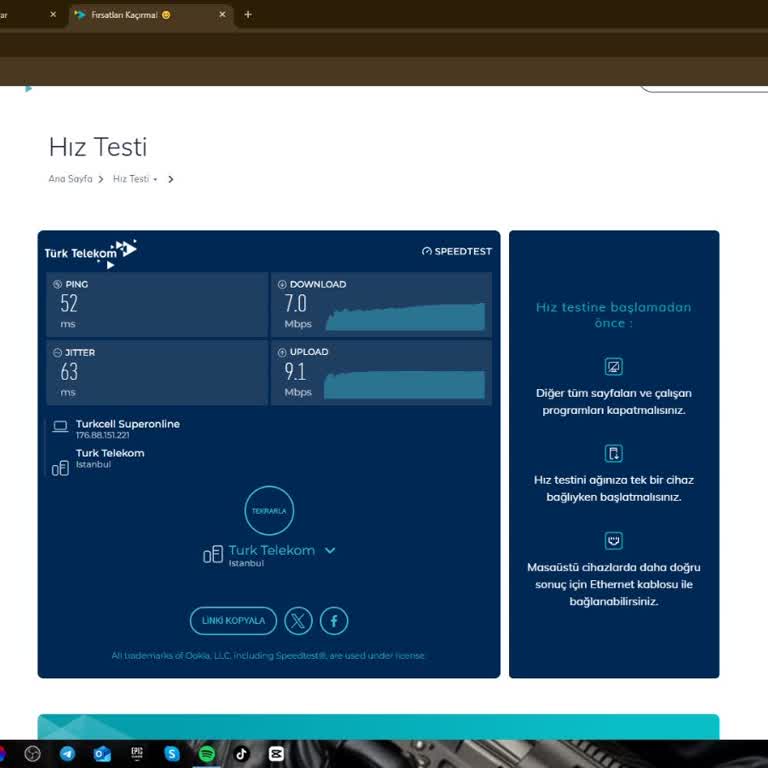Open OBS Studio from the taskbar
The width and height of the screenshot is (768, 768).
(x=32, y=754)
